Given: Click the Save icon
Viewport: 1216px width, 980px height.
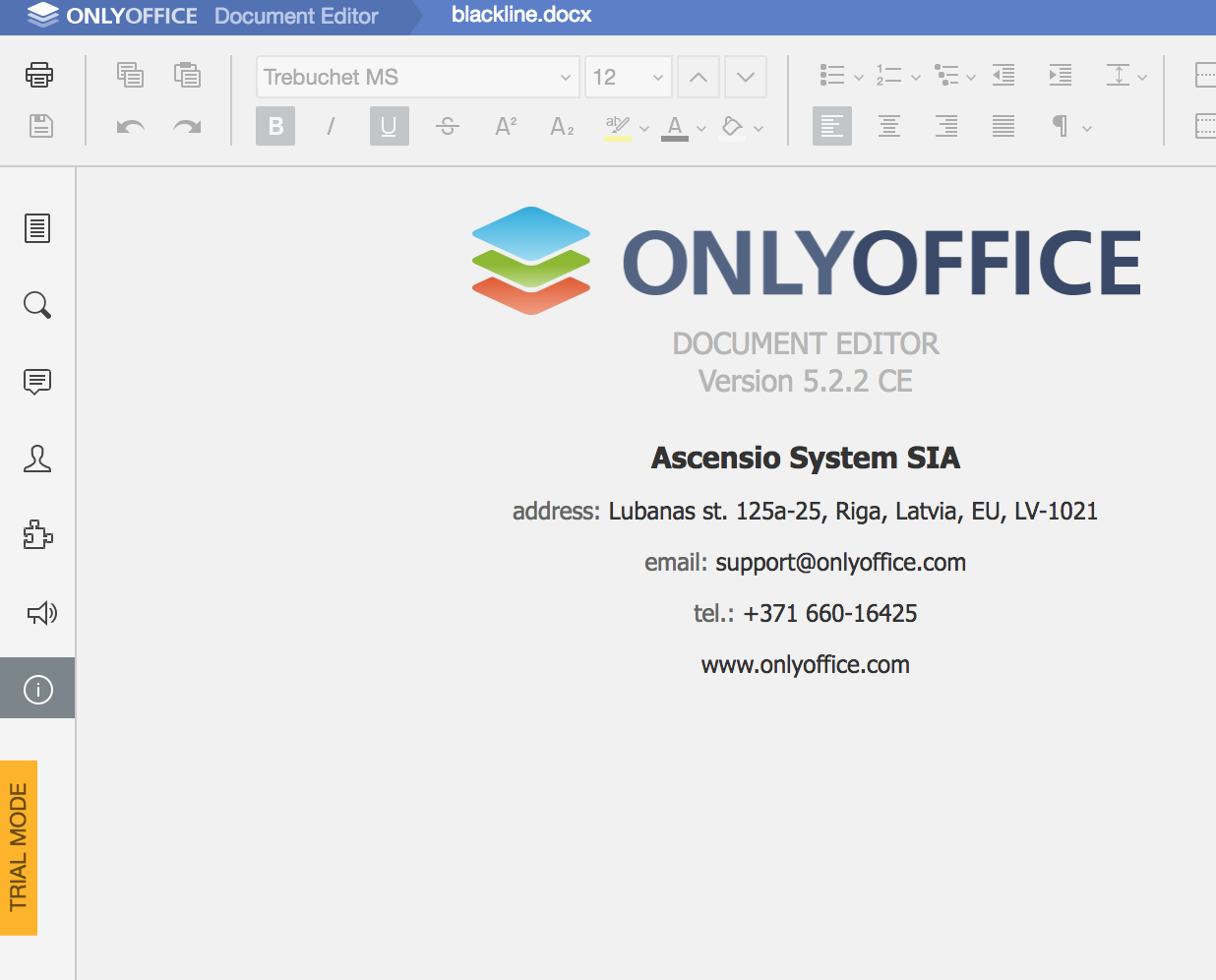Looking at the screenshot, I should tap(39, 126).
